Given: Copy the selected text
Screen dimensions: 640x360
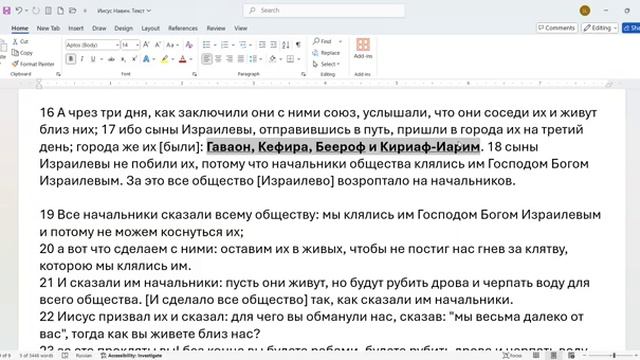Looking at the screenshot, I should (x=22, y=53).
